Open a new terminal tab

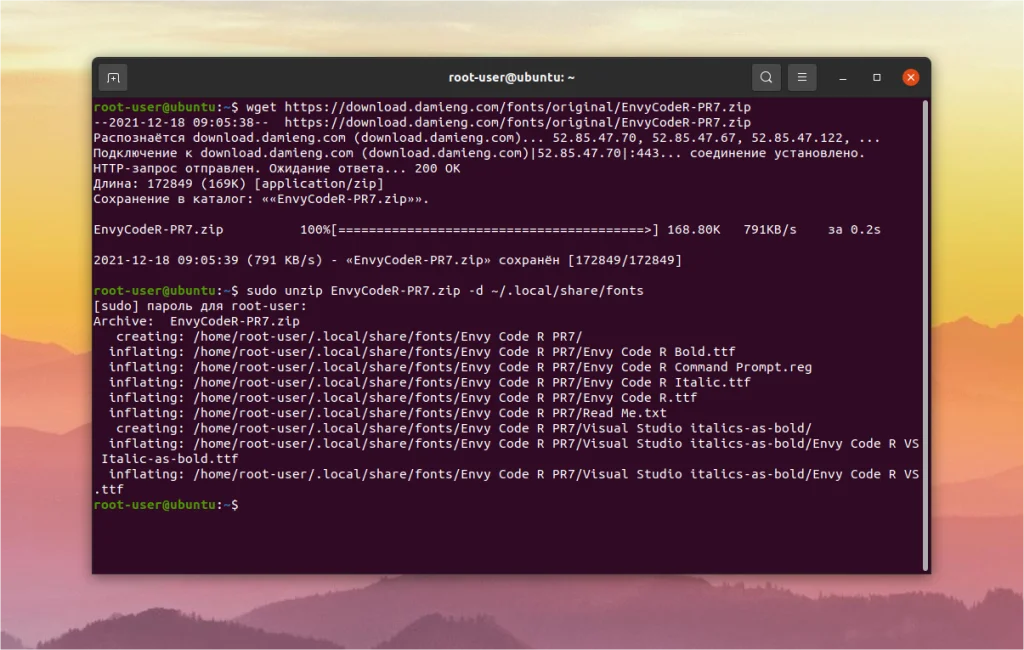[x=113, y=76]
